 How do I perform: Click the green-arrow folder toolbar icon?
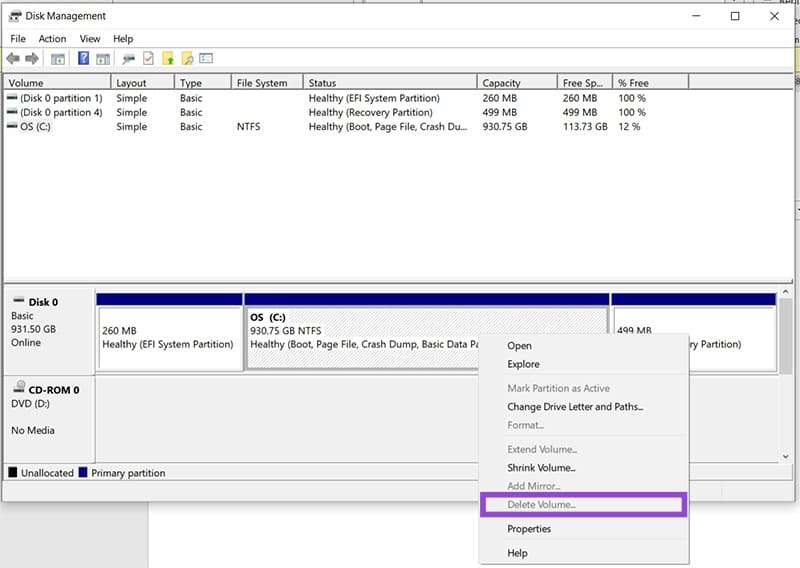pyautogui.click(x=167, y=59)
